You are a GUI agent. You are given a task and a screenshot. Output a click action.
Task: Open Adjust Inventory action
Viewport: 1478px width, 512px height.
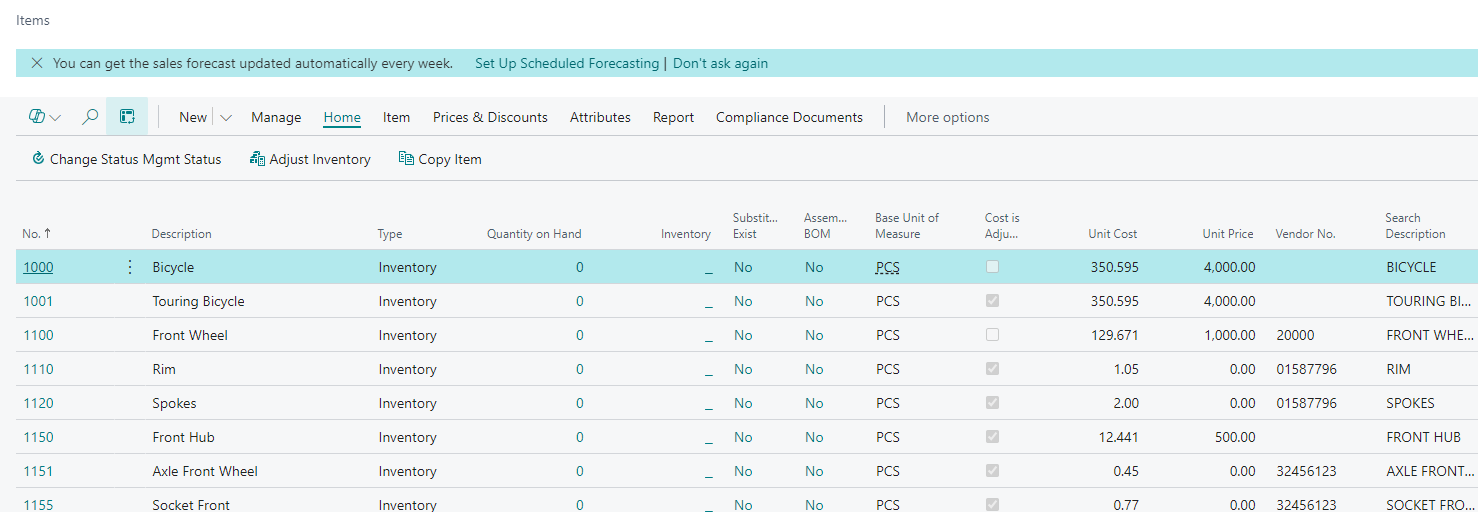310,159
